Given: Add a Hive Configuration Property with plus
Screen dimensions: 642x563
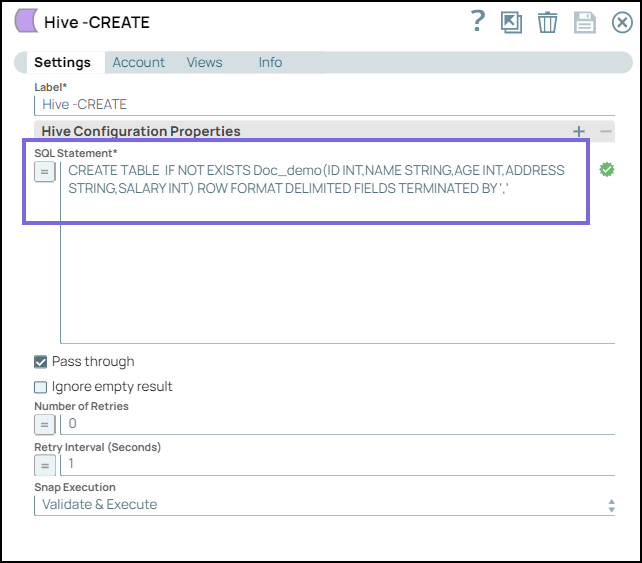Looking at the screenshot, I should [579, 131].
